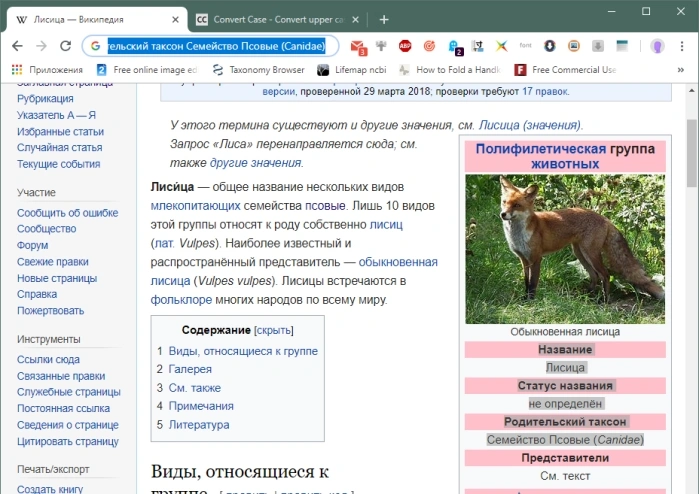
Task: Click the colorful pinwheel extension icon
Action: pyautogui.click(x=502, y=46)
